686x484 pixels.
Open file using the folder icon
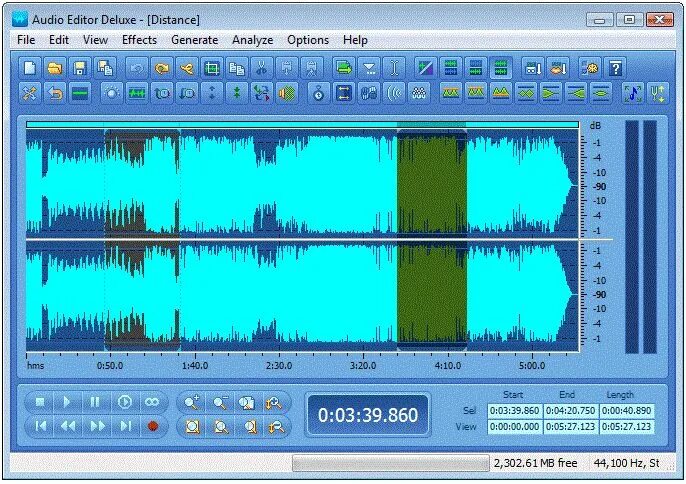55,68
